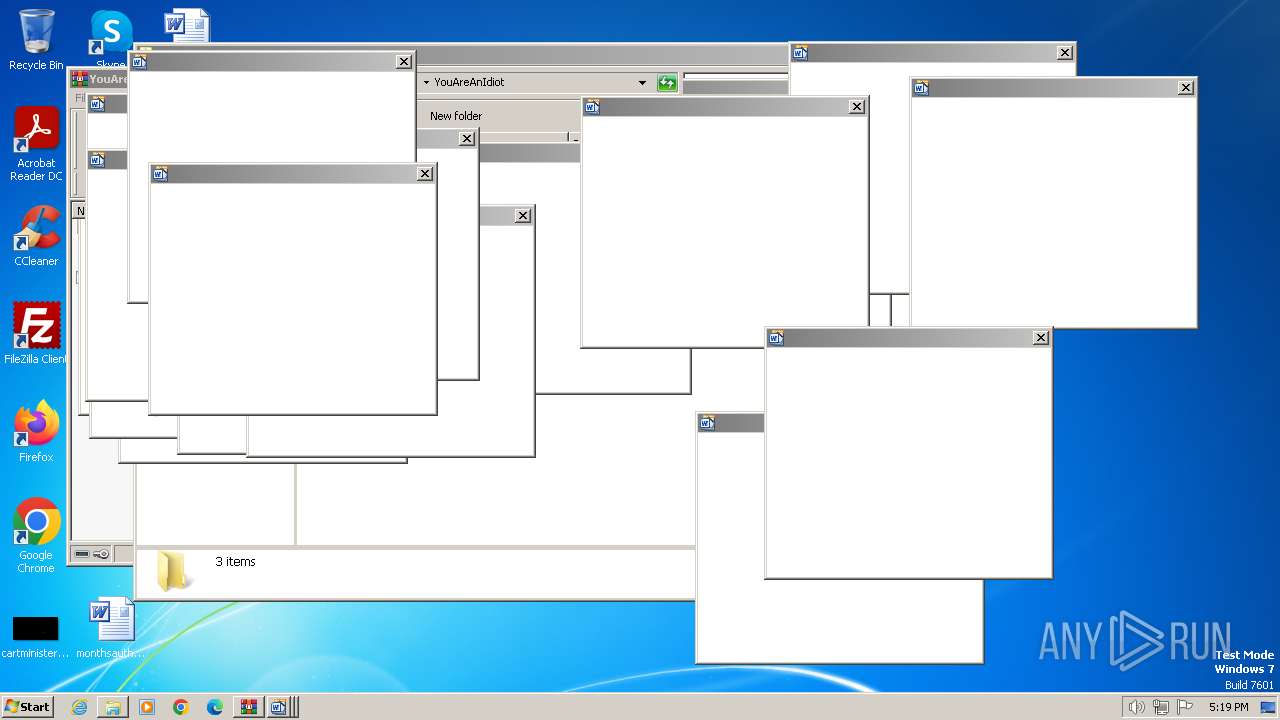This screenshot has height=720, width=1280.
Task: Select the black cartminister desktop file
Action: coord(35,636)
